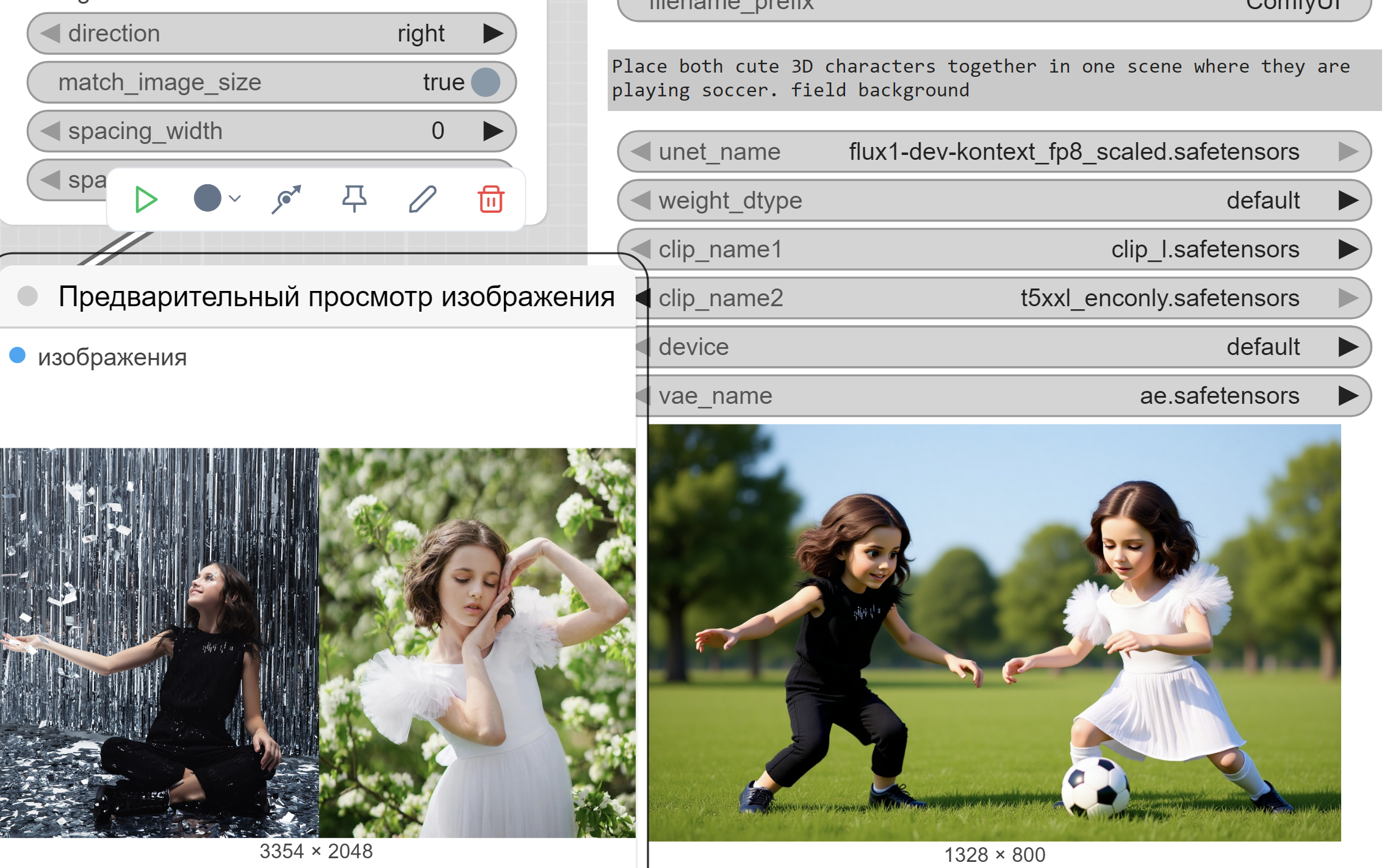
Task: Click the stitched input preview image
Action: [x=317, y=642]
